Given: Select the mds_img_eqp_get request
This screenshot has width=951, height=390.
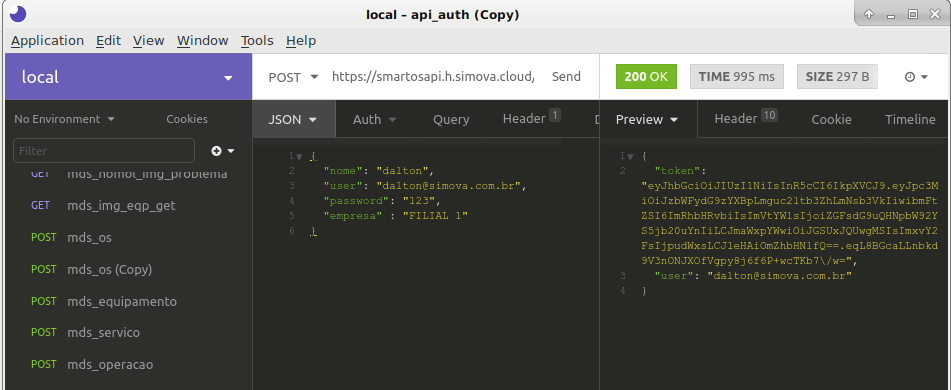Looking at the screenshot, I should point(121,206).
